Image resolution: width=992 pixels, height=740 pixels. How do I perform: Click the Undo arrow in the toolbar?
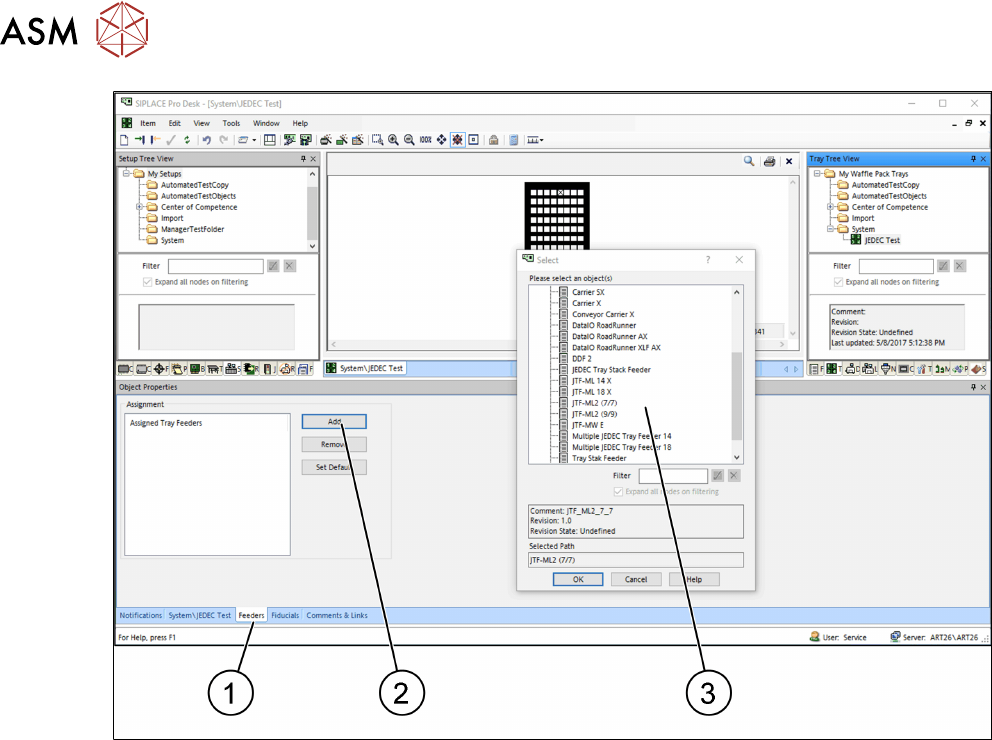coord(206,140)
